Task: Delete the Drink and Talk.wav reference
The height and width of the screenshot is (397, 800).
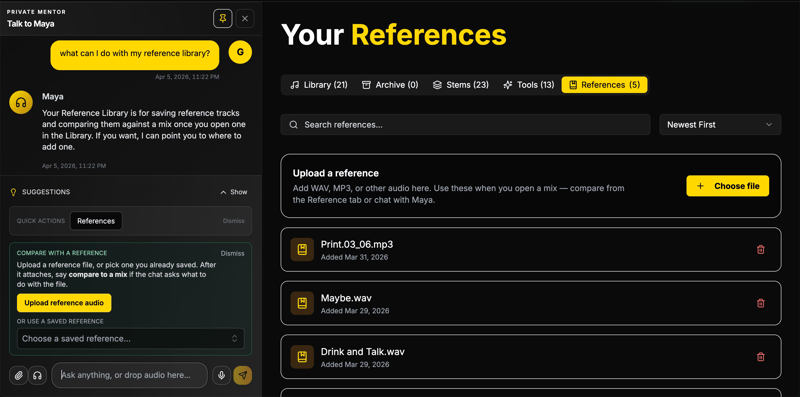Action: click(761, 357)
